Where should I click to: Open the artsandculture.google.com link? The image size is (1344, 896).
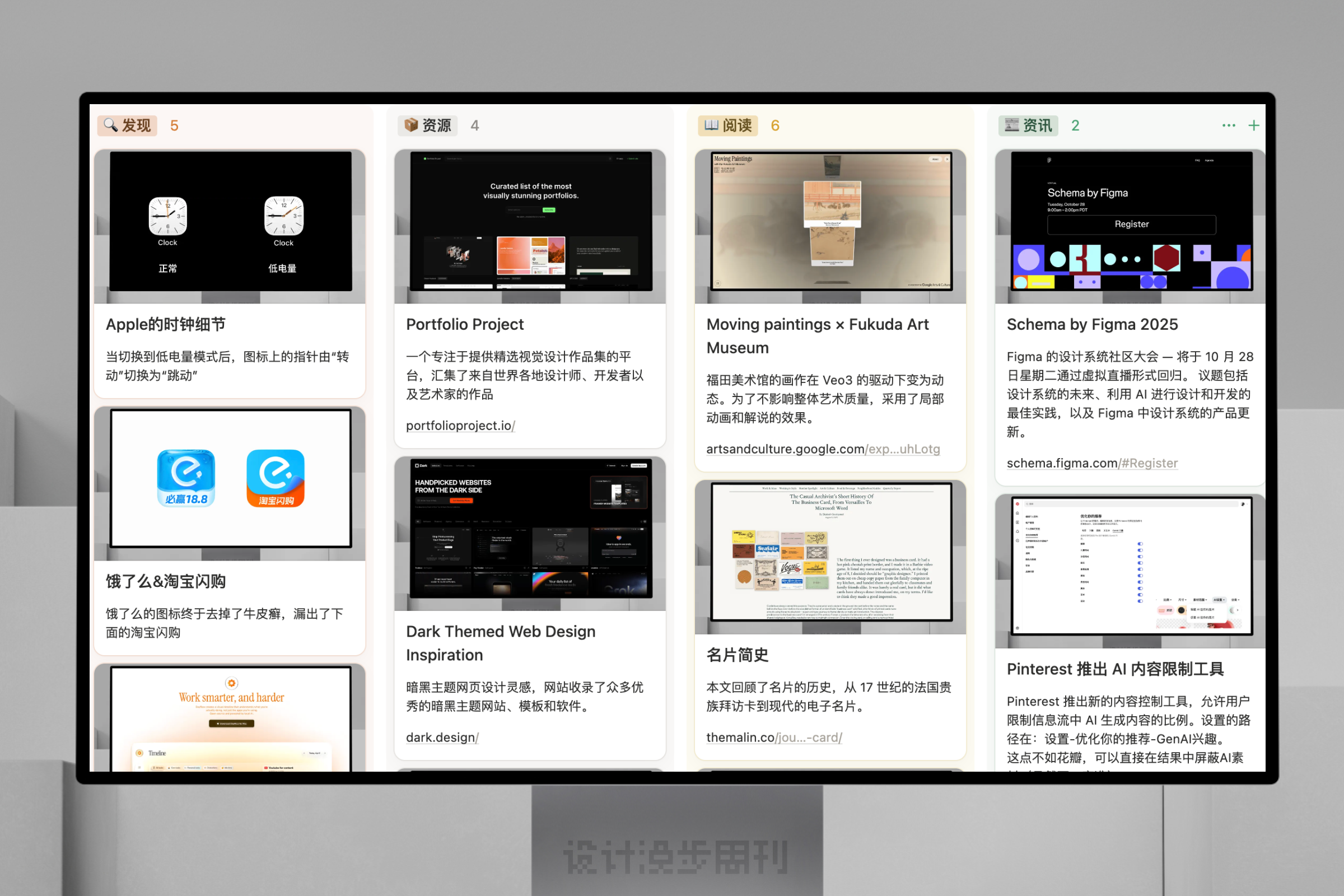tap(823, 449)
